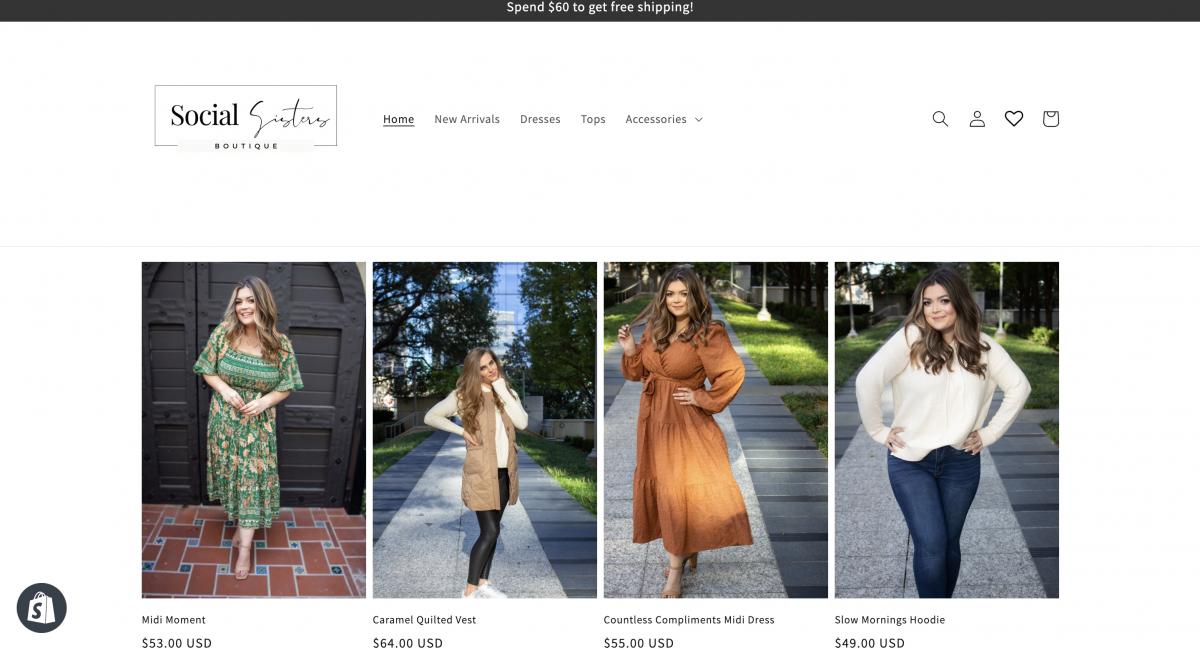Open the New Arrivals menu
This screenshot has width=1200, height=648.
pos(467,119)
